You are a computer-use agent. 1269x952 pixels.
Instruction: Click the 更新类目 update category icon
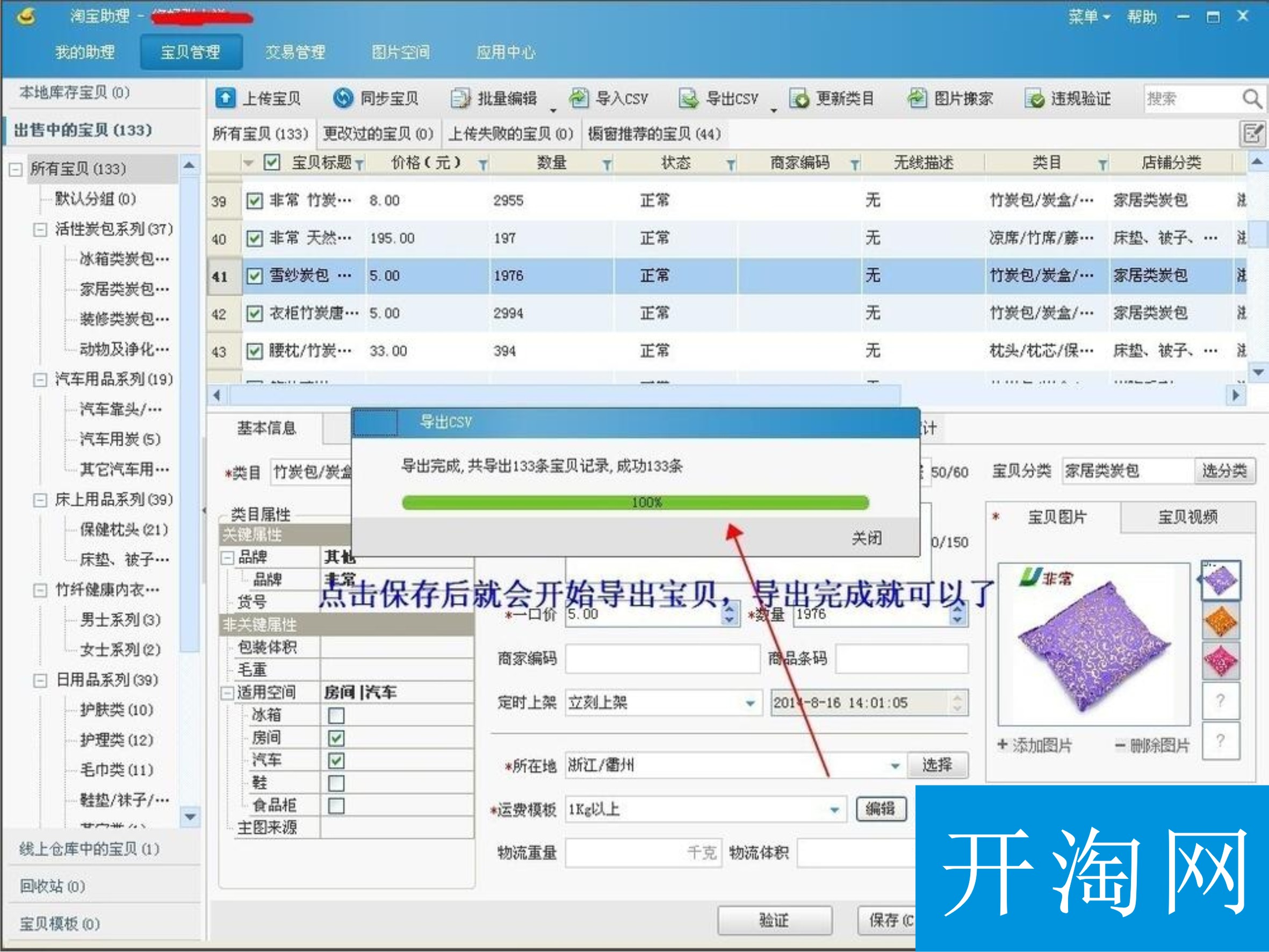tap(799, 99)
